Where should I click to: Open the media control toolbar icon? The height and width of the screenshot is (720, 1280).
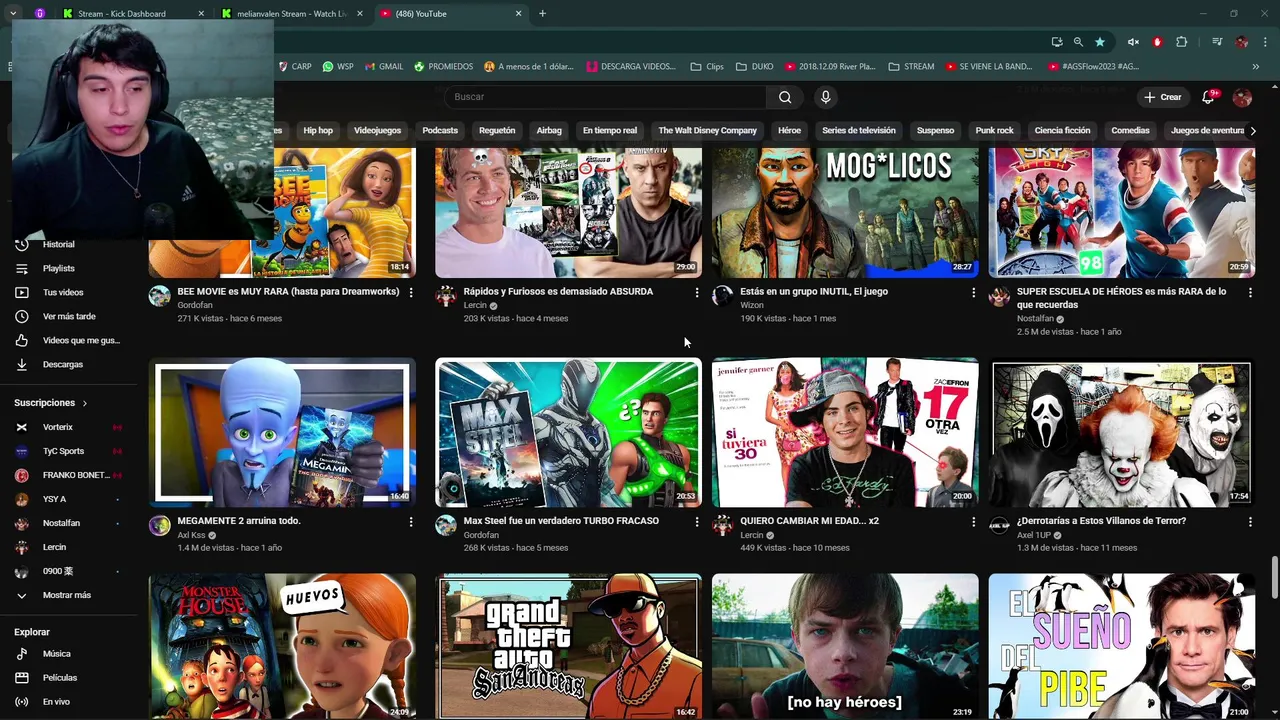pyautogui.click(x=1217, y=42)
